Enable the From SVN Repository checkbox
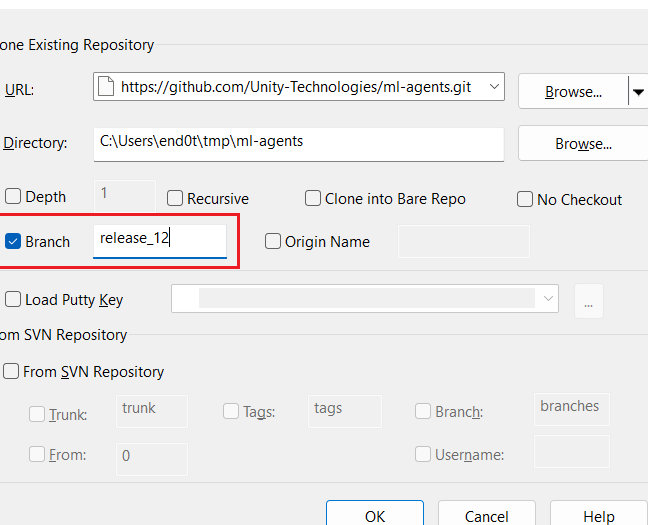648x525 pixels. coord(11,371)
